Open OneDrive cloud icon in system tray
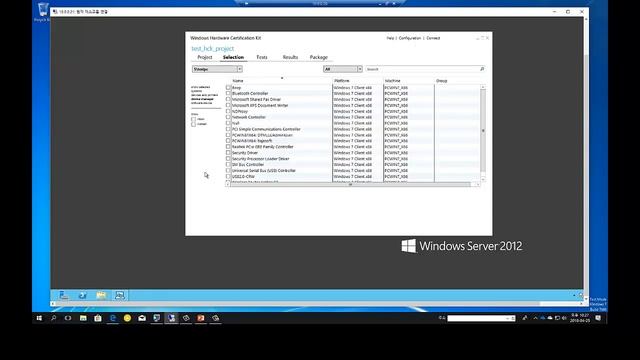Viewport: 640px width, 360px height. tap(550, 318)
